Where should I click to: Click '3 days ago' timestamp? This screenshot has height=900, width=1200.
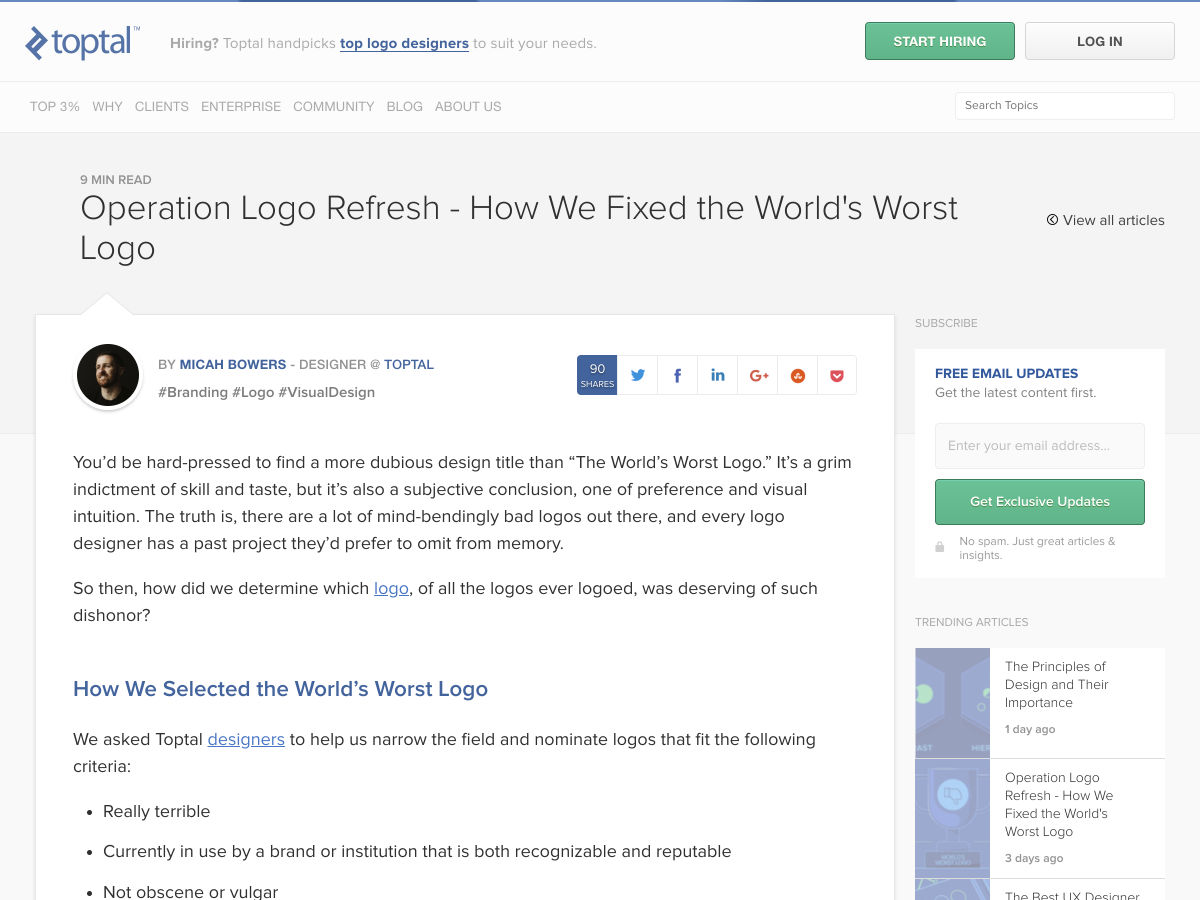(x=1034, y=858)
